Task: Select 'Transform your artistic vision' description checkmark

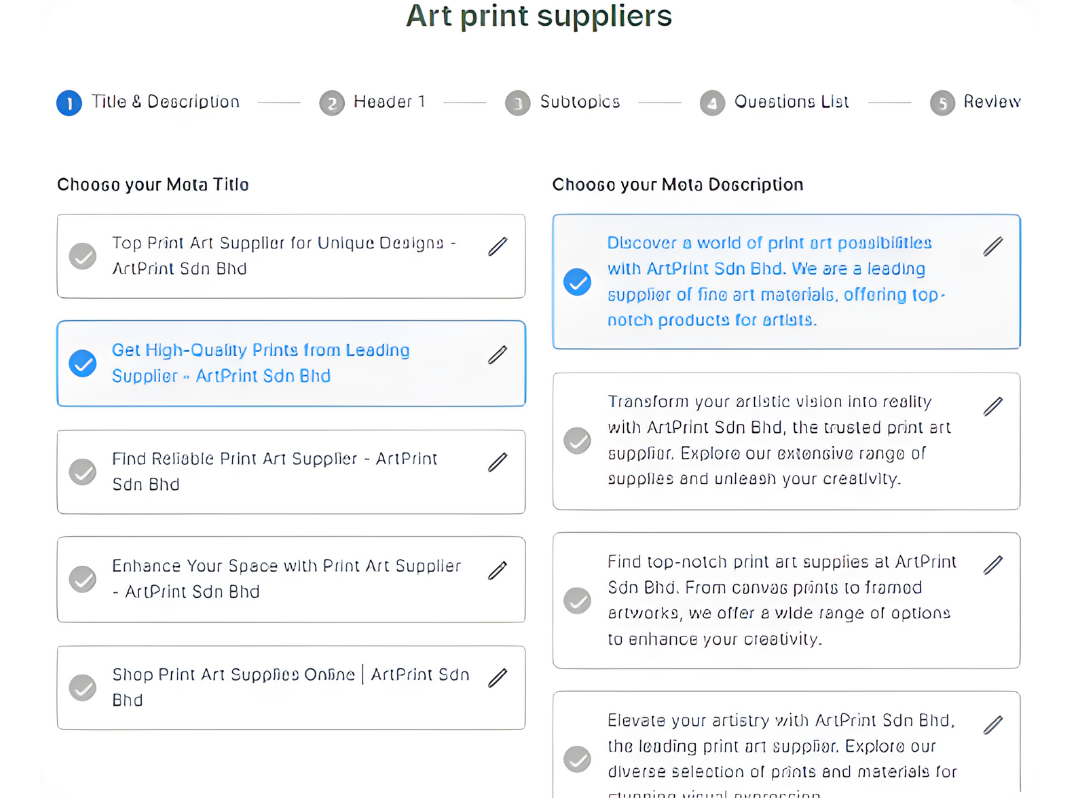Action: 577,441
